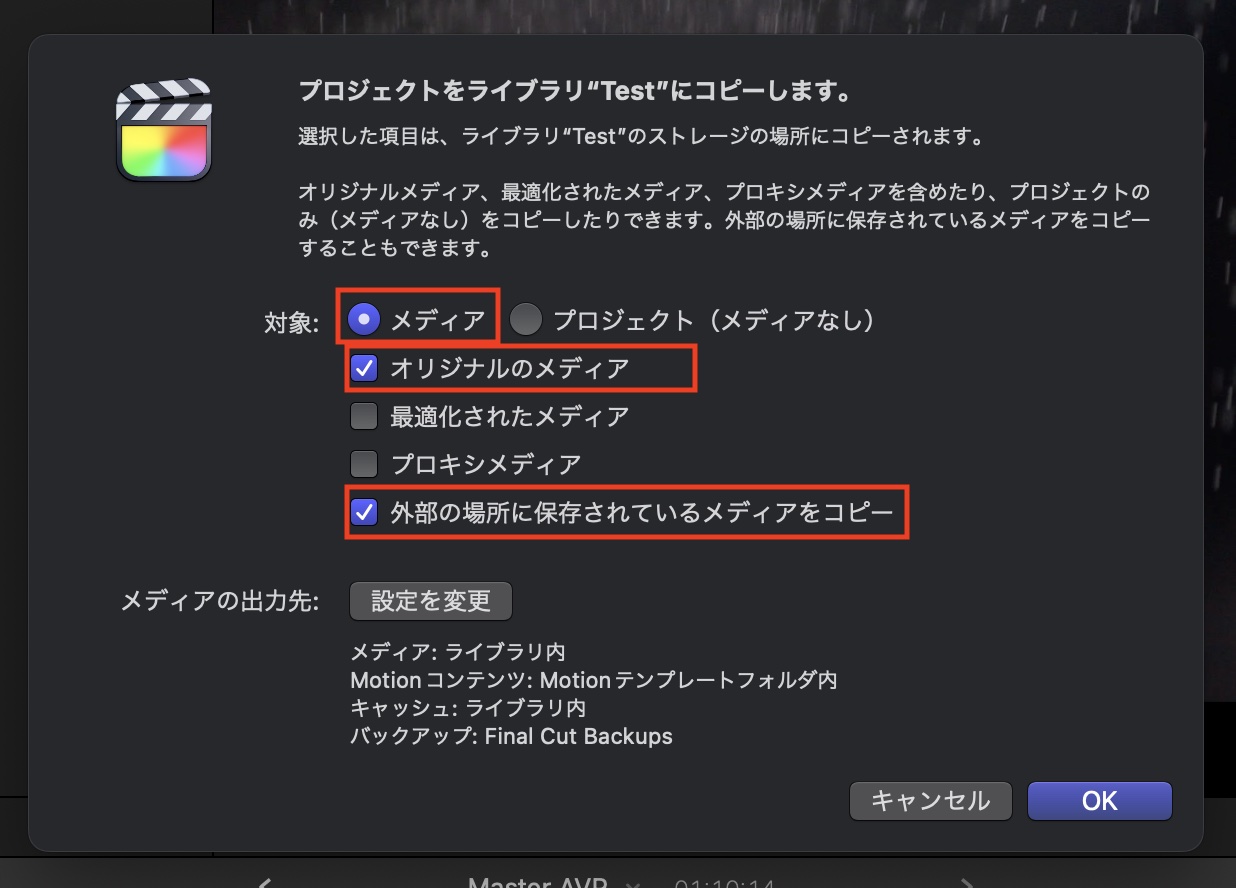Viewport: 1236px width, 888px height.
Task: Select the メディア radio button
Action: (365, 320)
